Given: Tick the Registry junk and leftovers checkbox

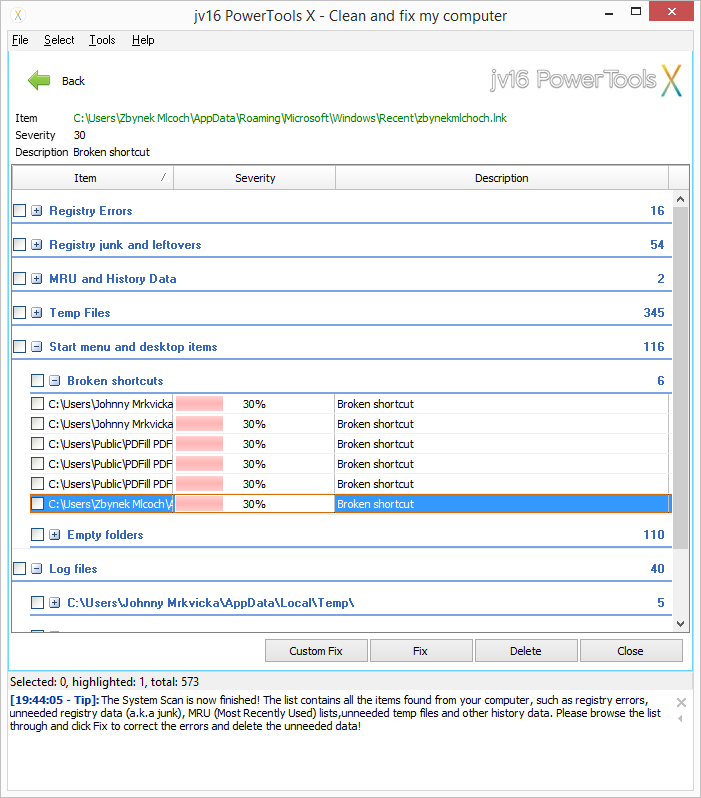Looking at the screenshot, I should tap(19, 245).
